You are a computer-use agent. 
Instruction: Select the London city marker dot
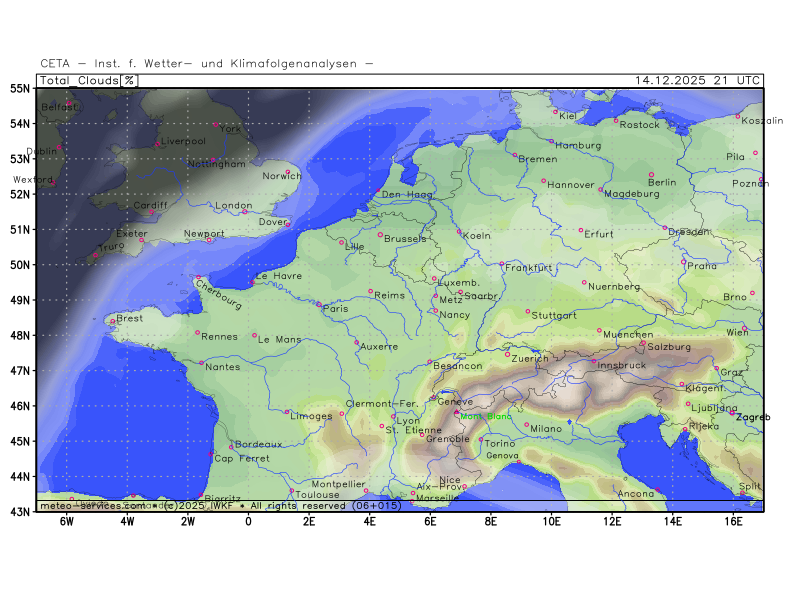(x=244, y=211)
